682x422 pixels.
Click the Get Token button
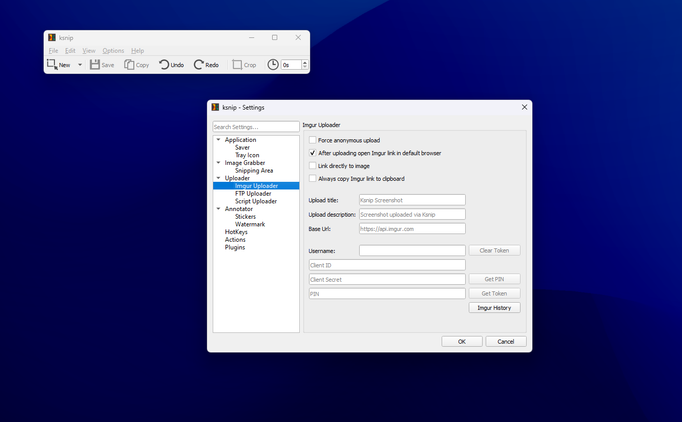click(494, 293)
